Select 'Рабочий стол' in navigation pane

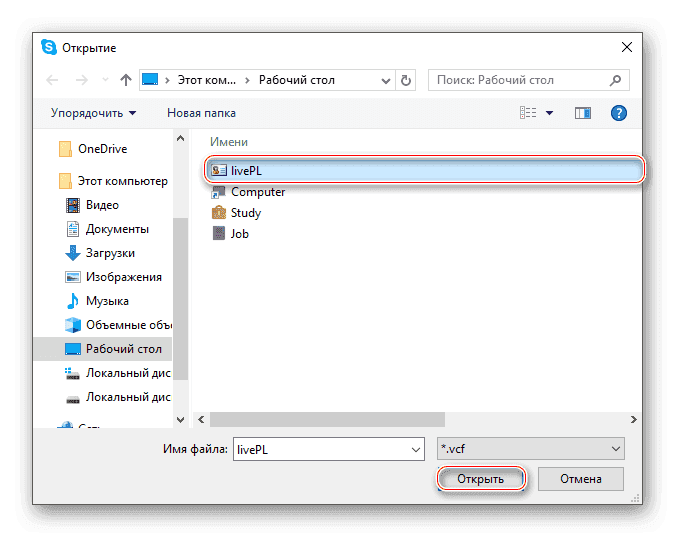(102, 349)
